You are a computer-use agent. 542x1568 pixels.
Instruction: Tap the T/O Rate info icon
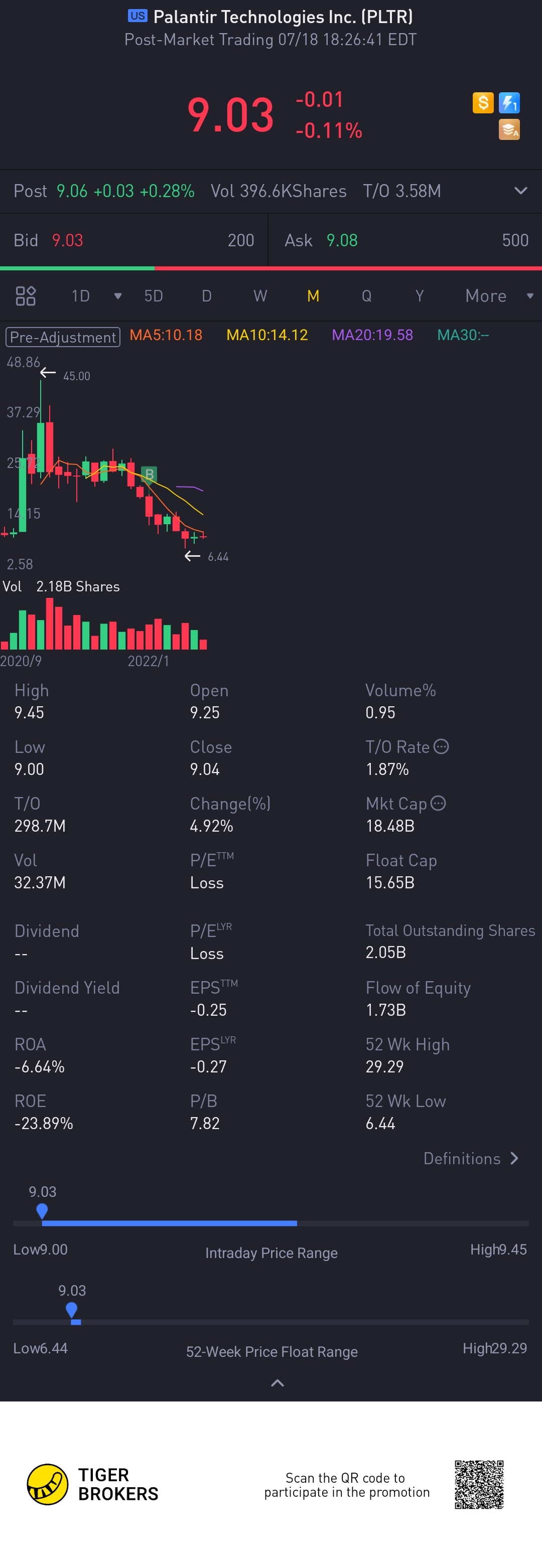[441, 746]
